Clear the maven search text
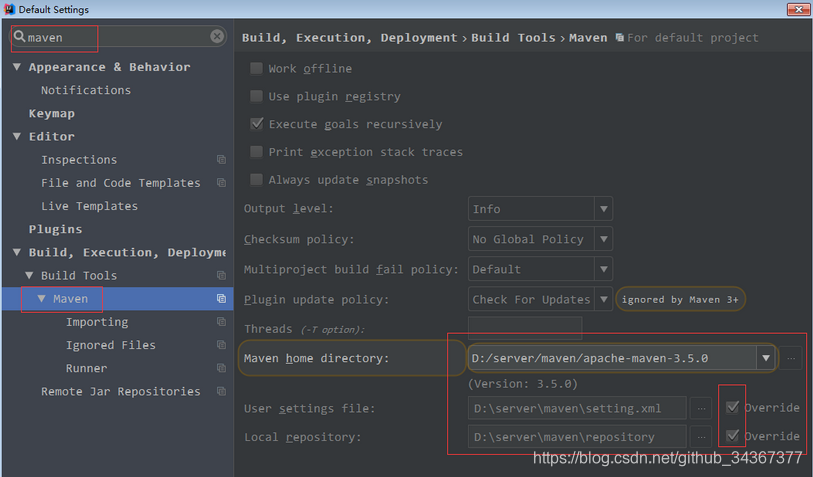Screen dimensions: 813x477 click(x=217, y=36)
